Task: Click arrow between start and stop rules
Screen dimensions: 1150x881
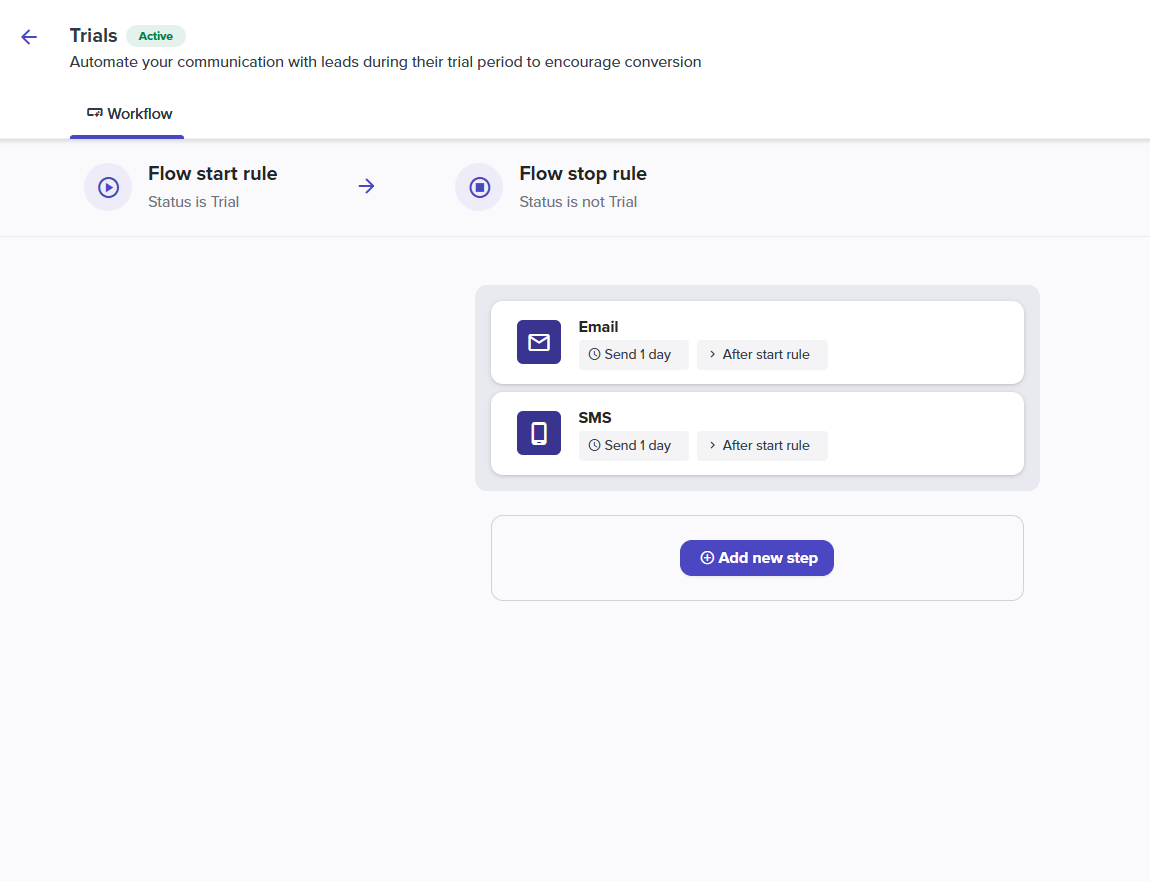Action: [x=366, y=186]
